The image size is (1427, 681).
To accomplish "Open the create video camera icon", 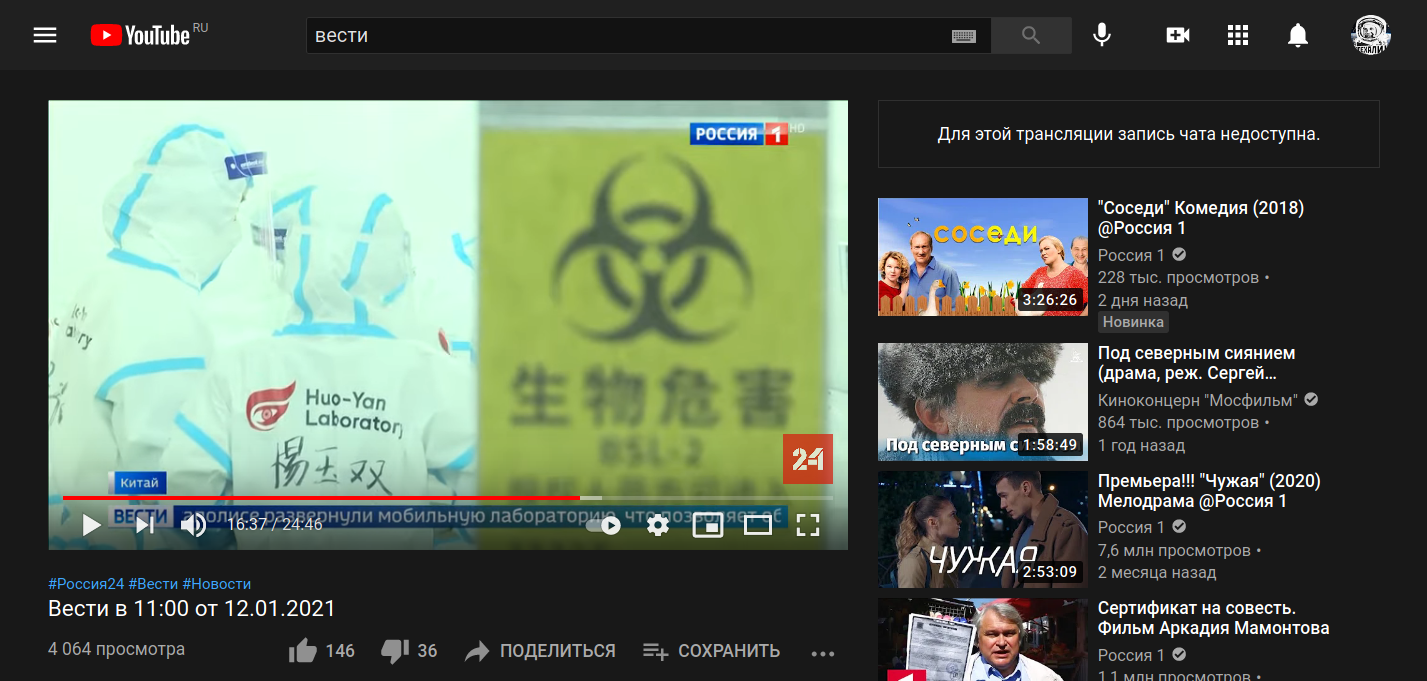I will (1178, 36).
